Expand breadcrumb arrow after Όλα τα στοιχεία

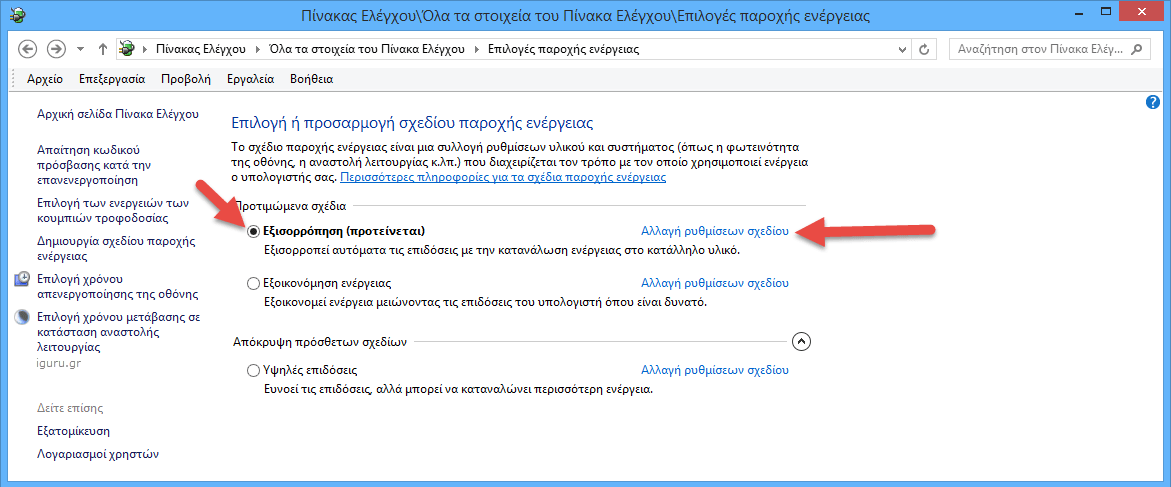(x=475, y=50)
